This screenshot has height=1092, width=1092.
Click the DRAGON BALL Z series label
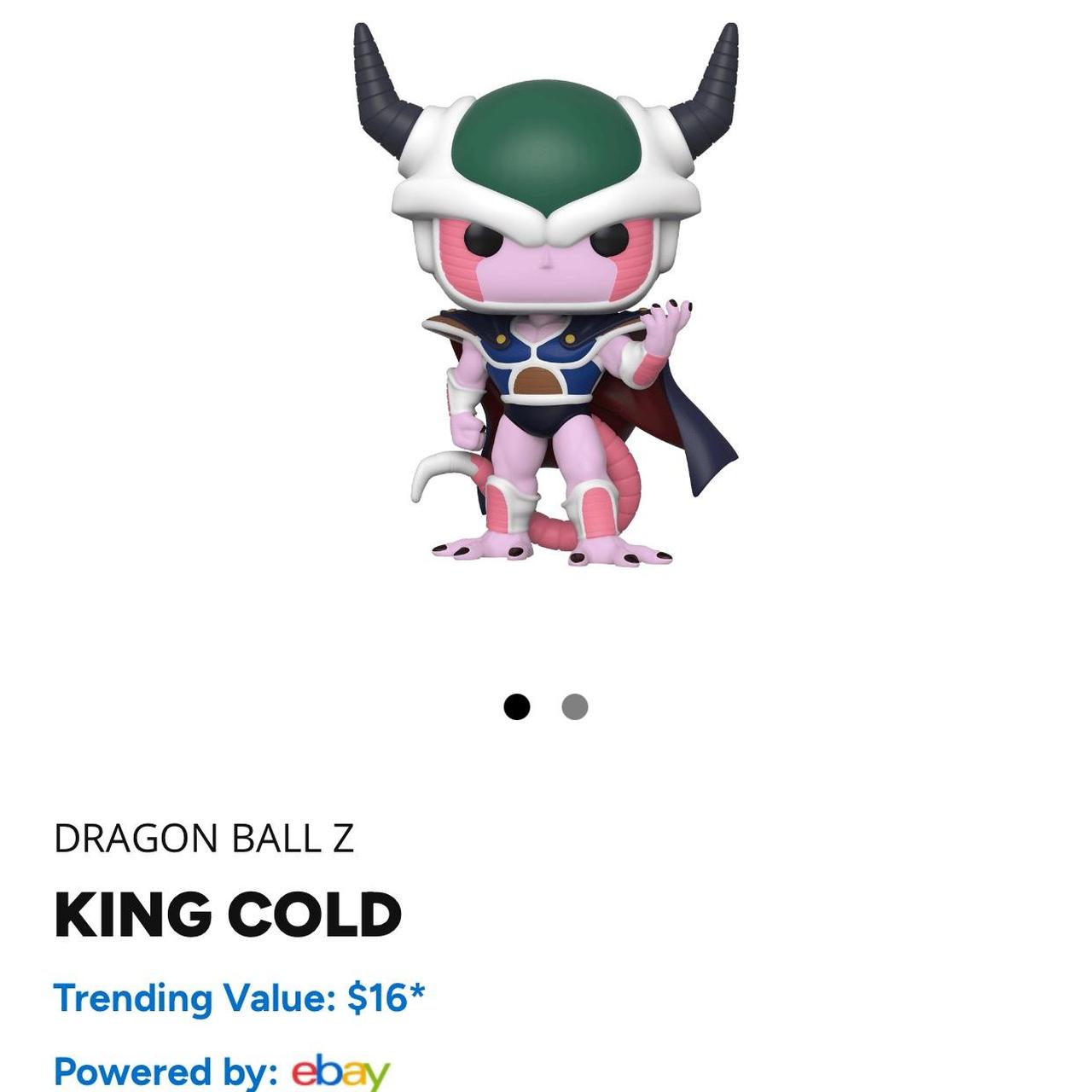point(204,839)
